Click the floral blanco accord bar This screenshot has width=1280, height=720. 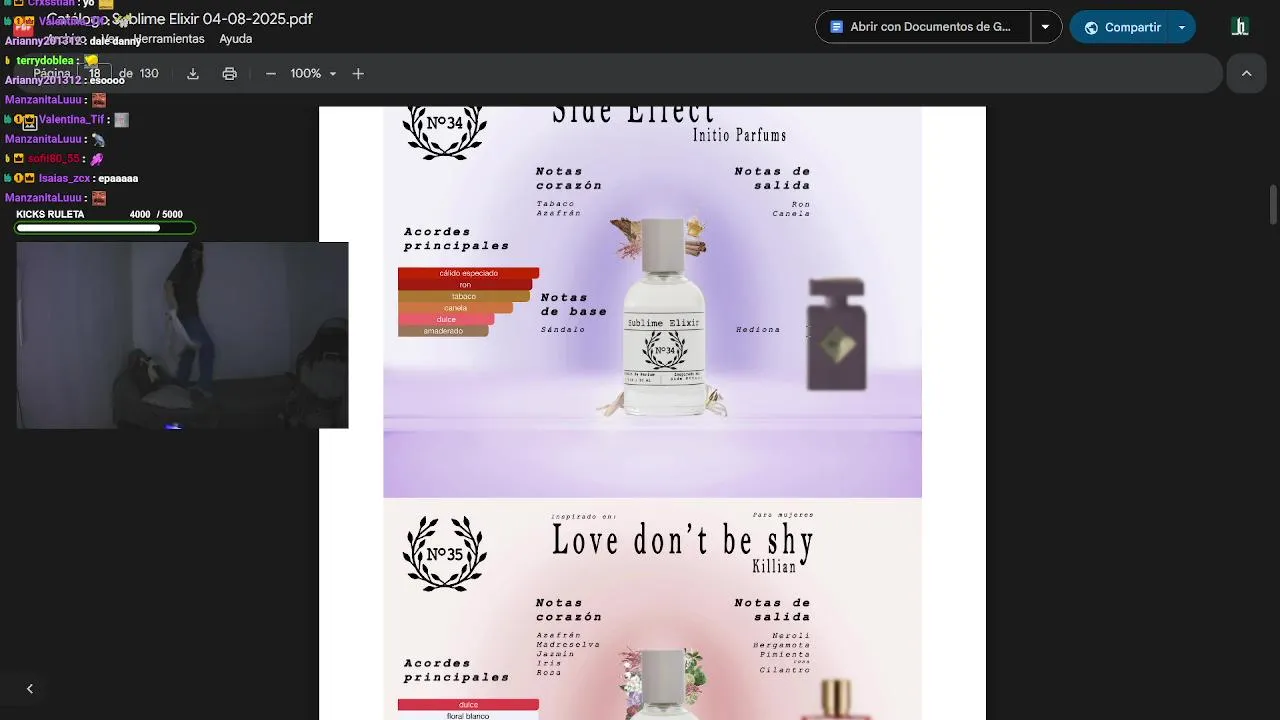[x=468, y=716]
